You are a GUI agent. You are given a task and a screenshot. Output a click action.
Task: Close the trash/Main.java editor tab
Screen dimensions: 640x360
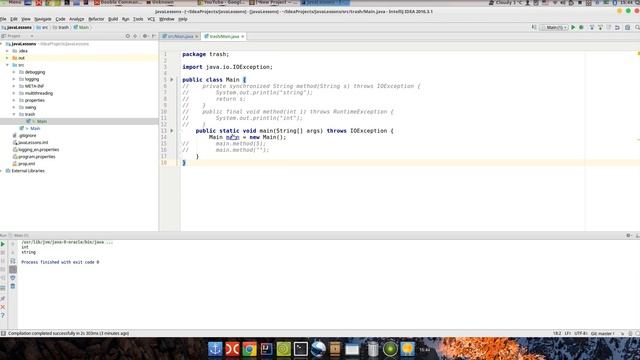click(243, 36)
